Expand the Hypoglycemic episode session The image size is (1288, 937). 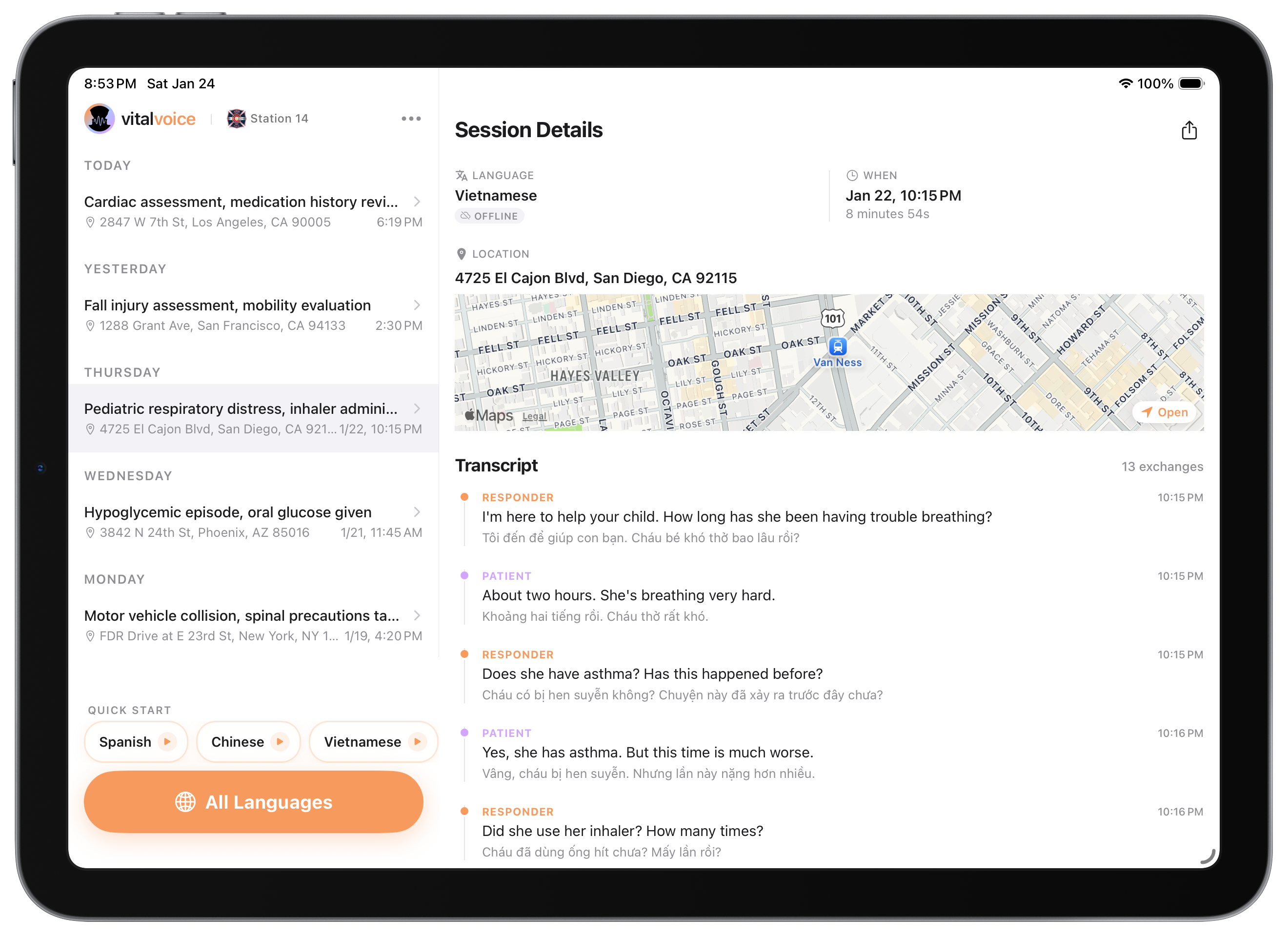(x=418, y=512)
